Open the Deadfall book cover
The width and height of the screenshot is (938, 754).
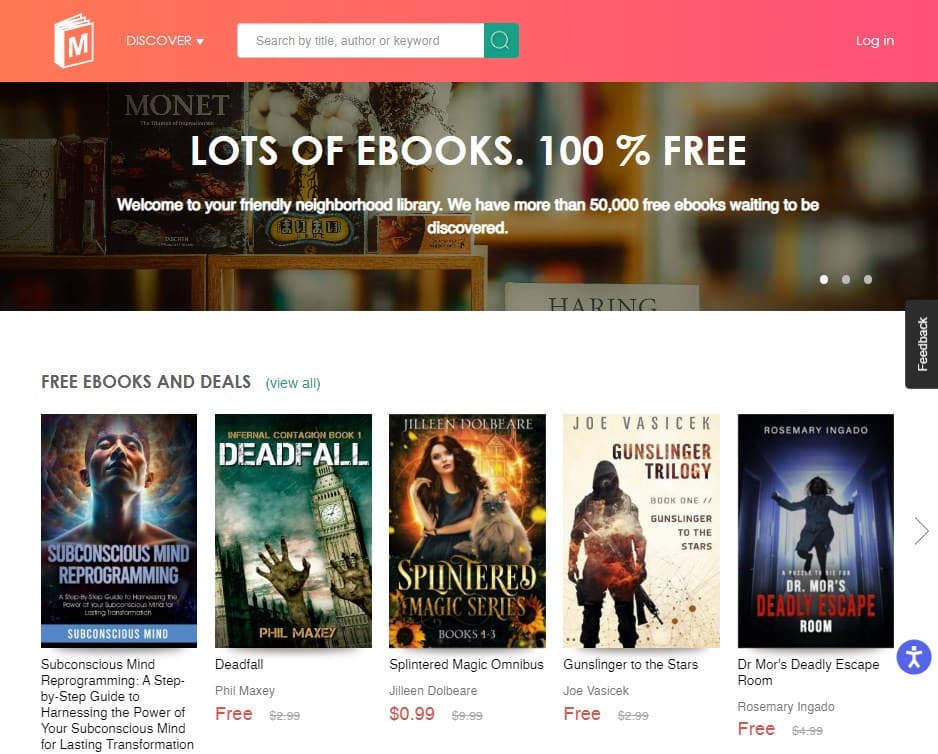pos(293,531)
